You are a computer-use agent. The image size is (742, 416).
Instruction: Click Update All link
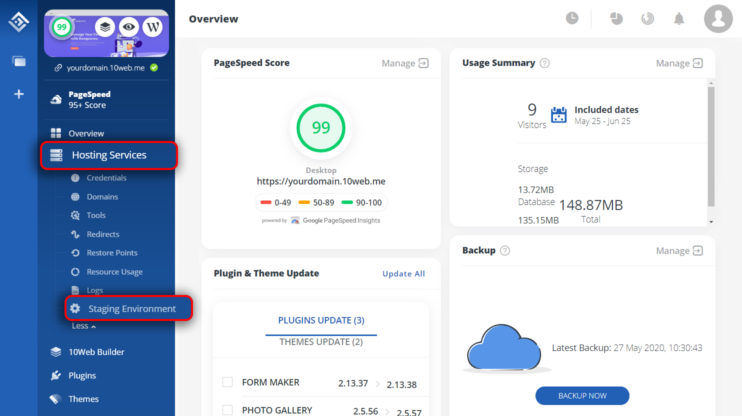click(404, 274)
